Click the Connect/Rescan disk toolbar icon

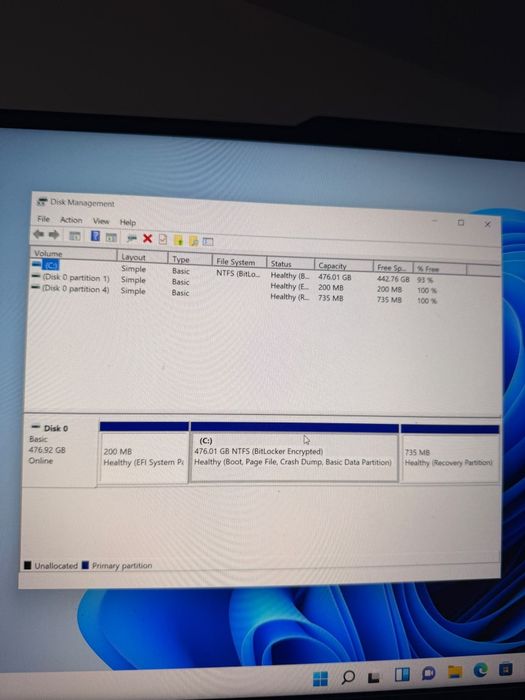point(132,238)
